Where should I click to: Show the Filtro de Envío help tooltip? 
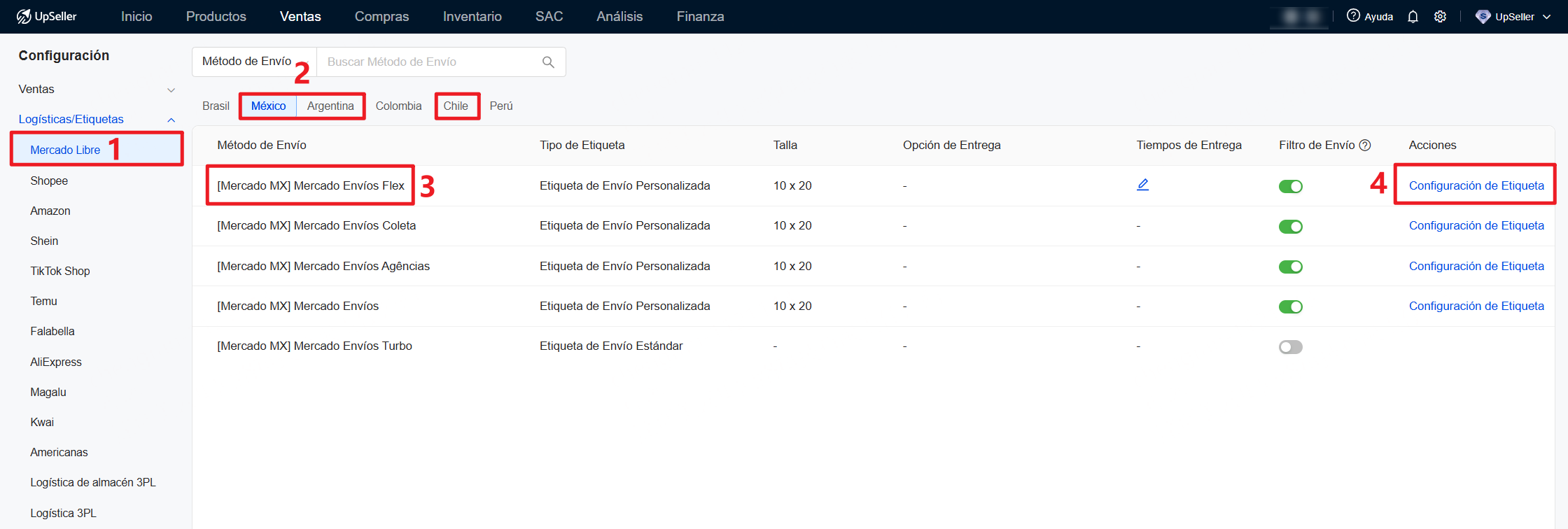[x=1364, y=145]
